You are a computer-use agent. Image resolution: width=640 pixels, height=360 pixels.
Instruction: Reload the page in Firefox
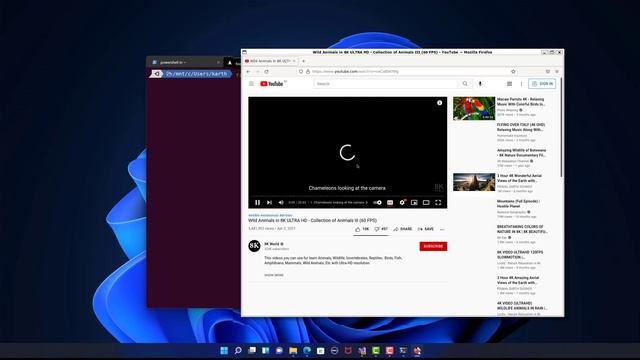[x=267, y=71]
